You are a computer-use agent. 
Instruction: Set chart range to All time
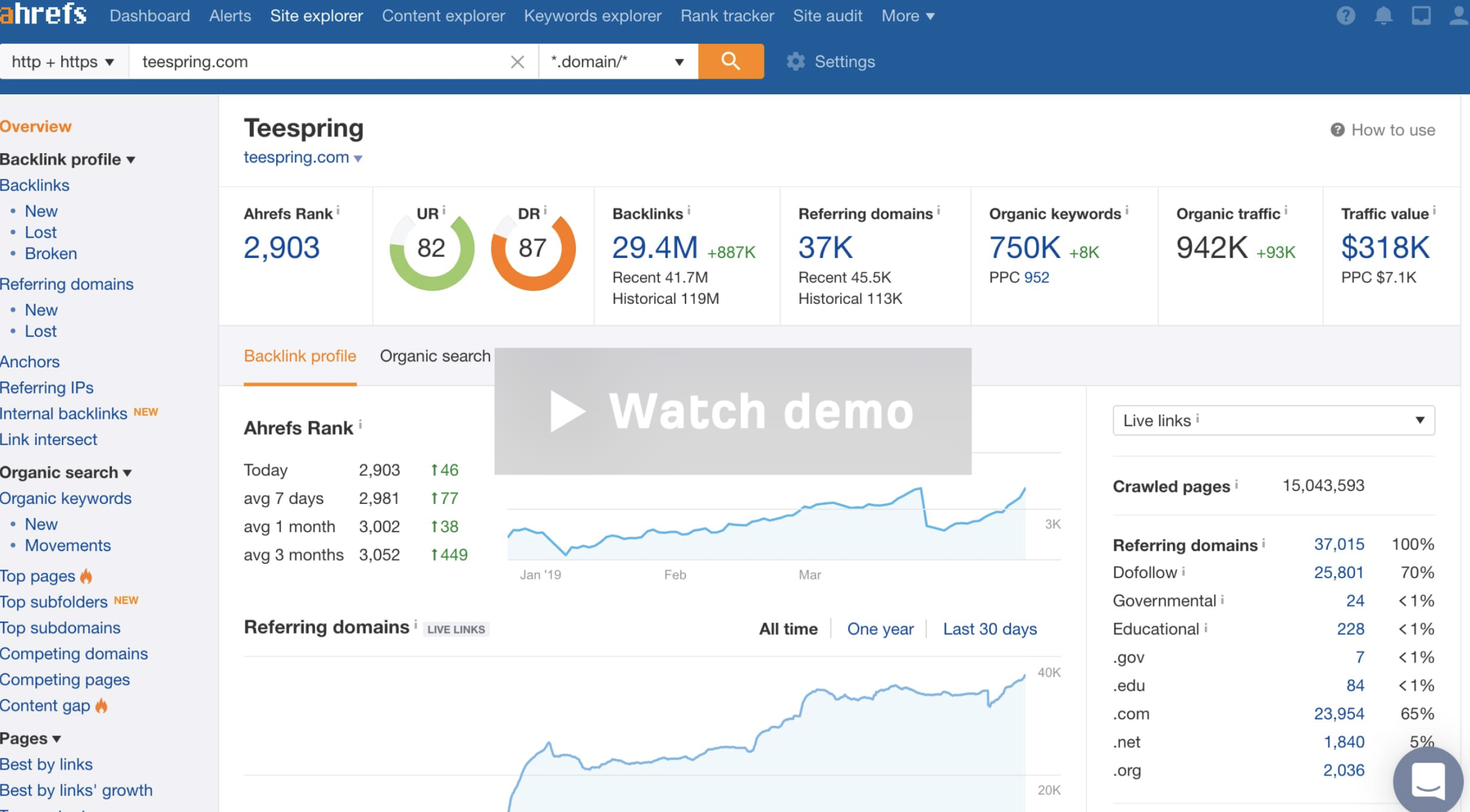(788, 628)
